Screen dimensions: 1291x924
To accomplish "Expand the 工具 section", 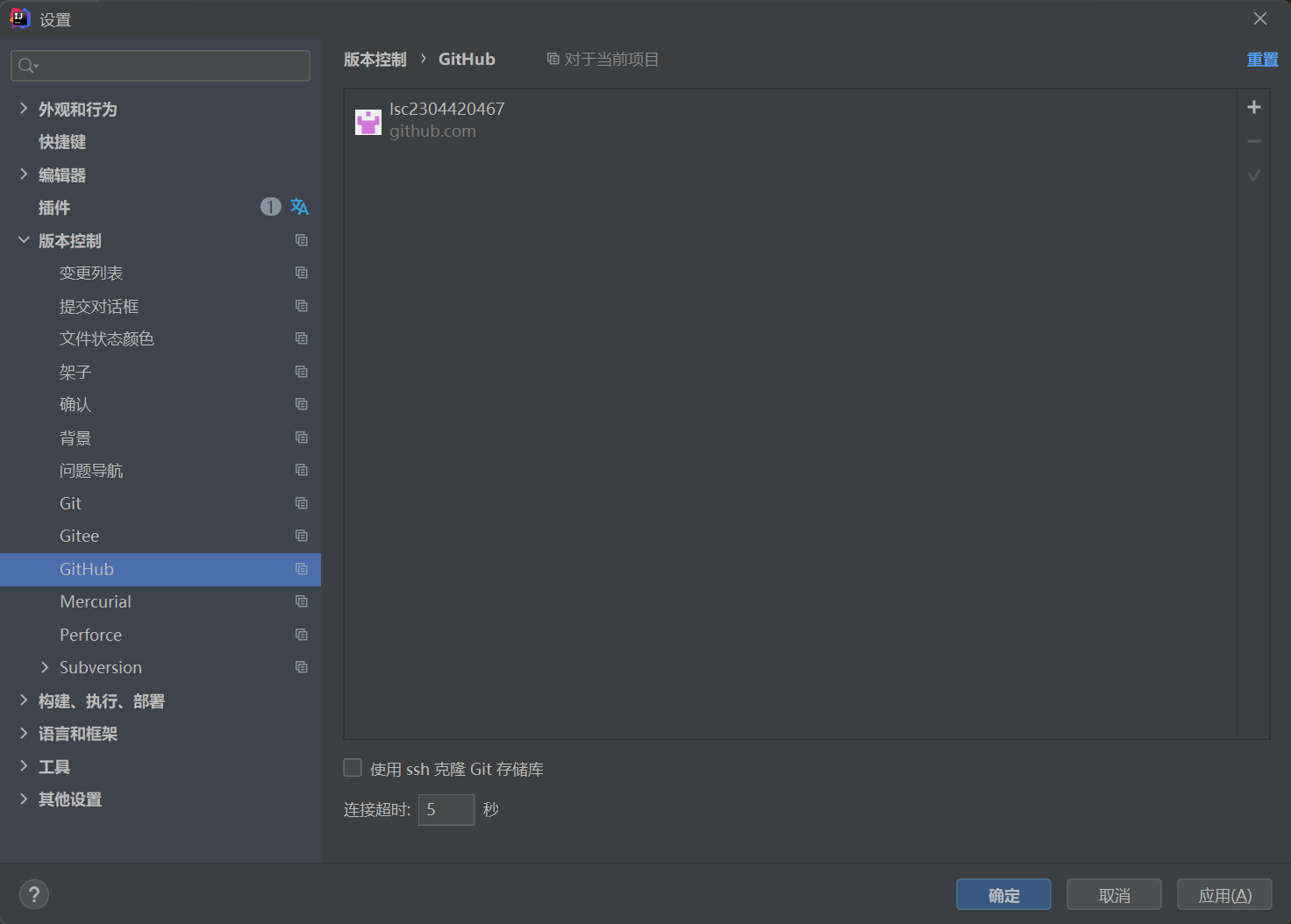I will (x=24, y=765).
